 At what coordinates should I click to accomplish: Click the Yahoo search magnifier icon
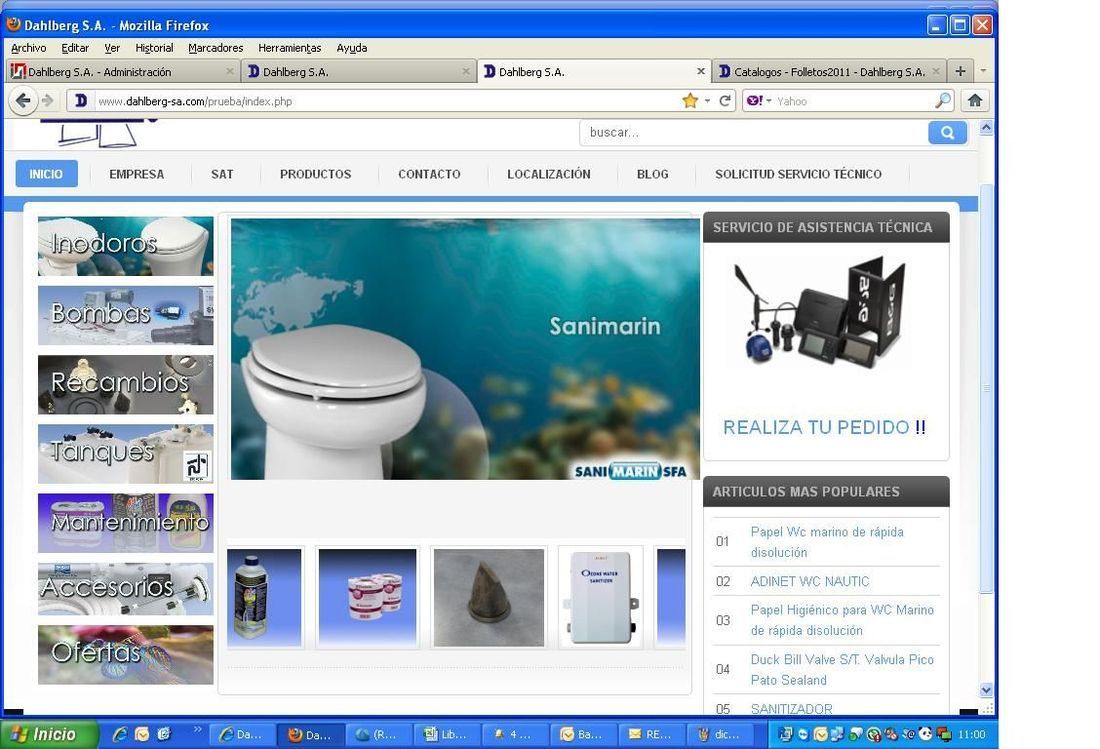click(x=943, y=101)
